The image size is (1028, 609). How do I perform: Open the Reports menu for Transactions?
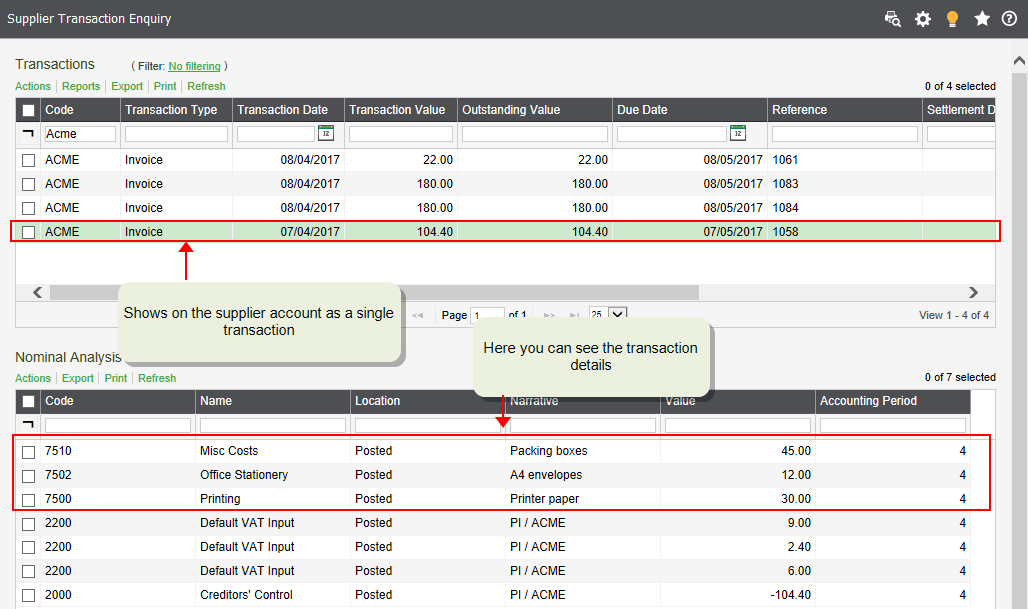pos(81,86)
